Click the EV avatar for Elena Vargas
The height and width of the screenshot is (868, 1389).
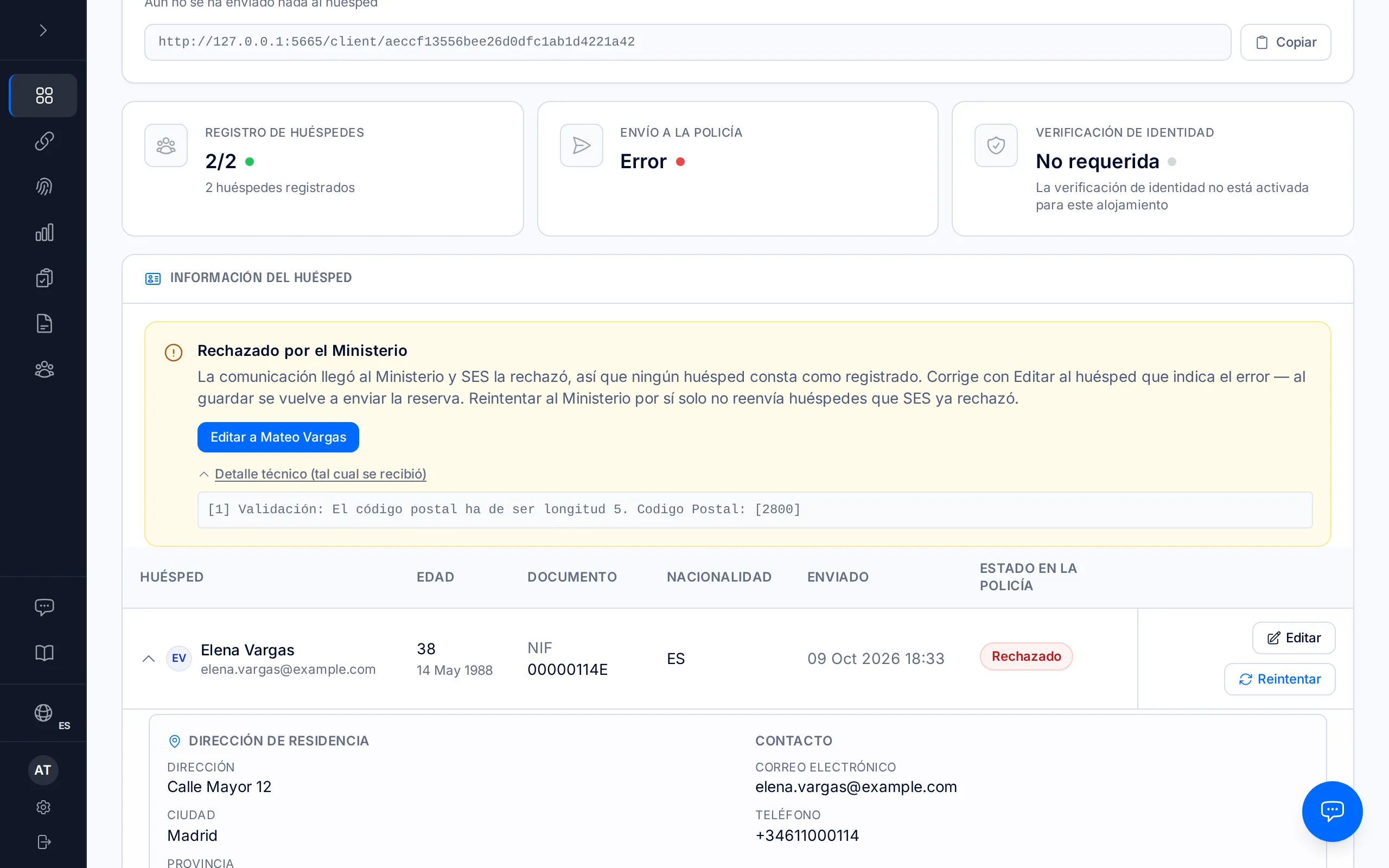[x=179, y=658]
